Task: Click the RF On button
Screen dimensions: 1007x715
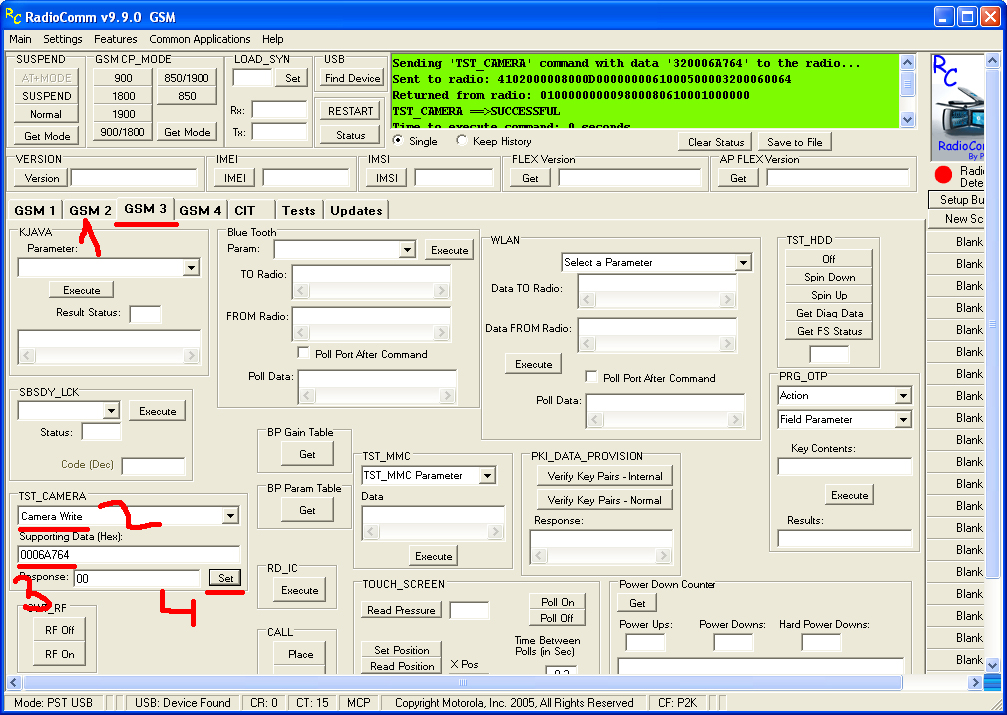Action: tap(60, 654)
